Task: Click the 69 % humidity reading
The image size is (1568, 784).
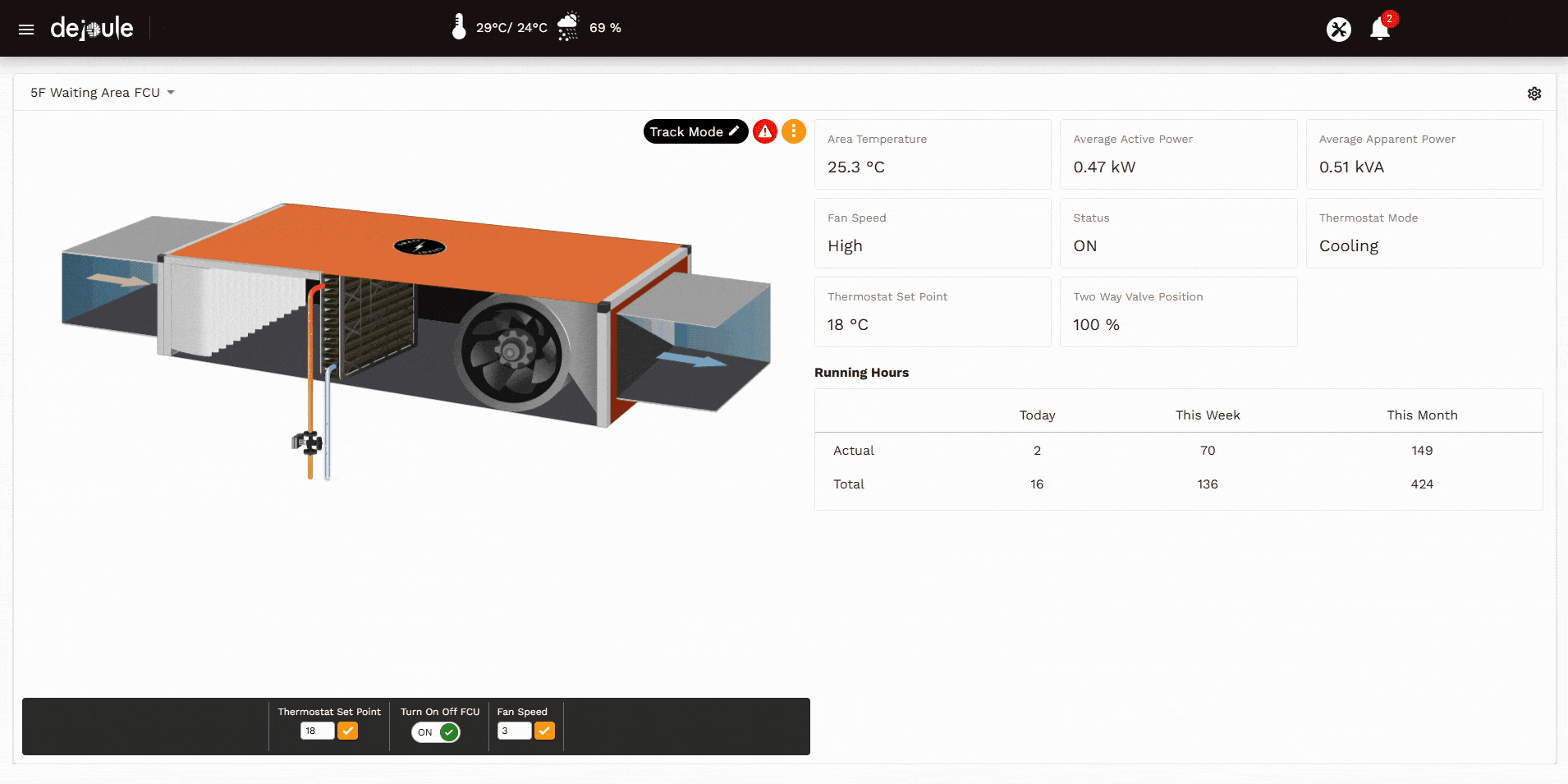Action: tap(605, 28)
